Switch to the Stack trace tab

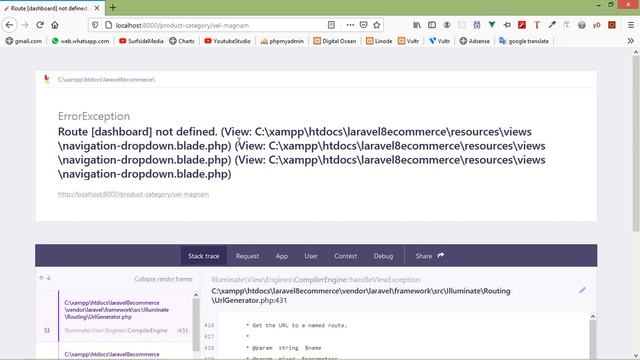[x=203, y=256]
